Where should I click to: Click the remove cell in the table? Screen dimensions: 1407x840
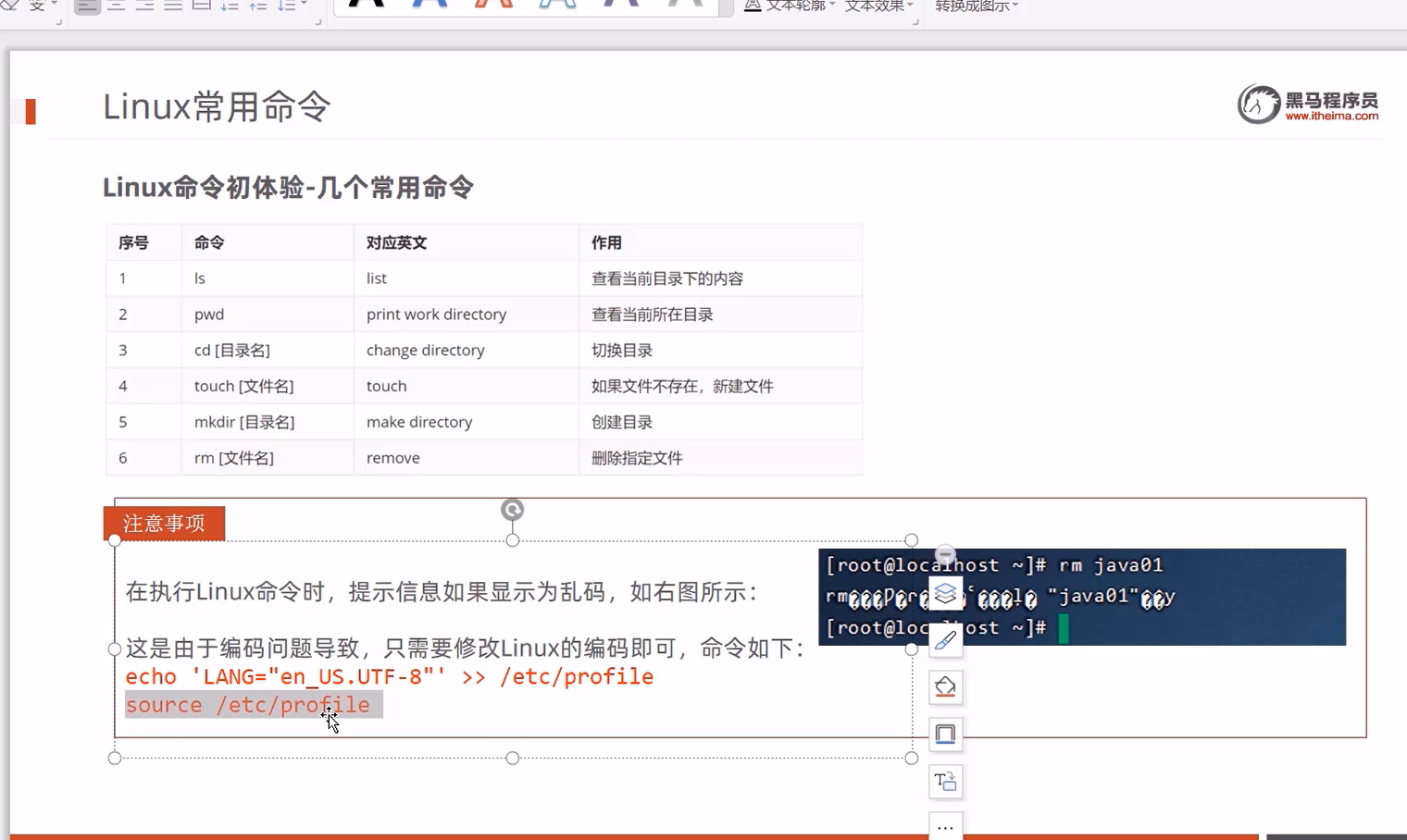[x=467, y=458]
